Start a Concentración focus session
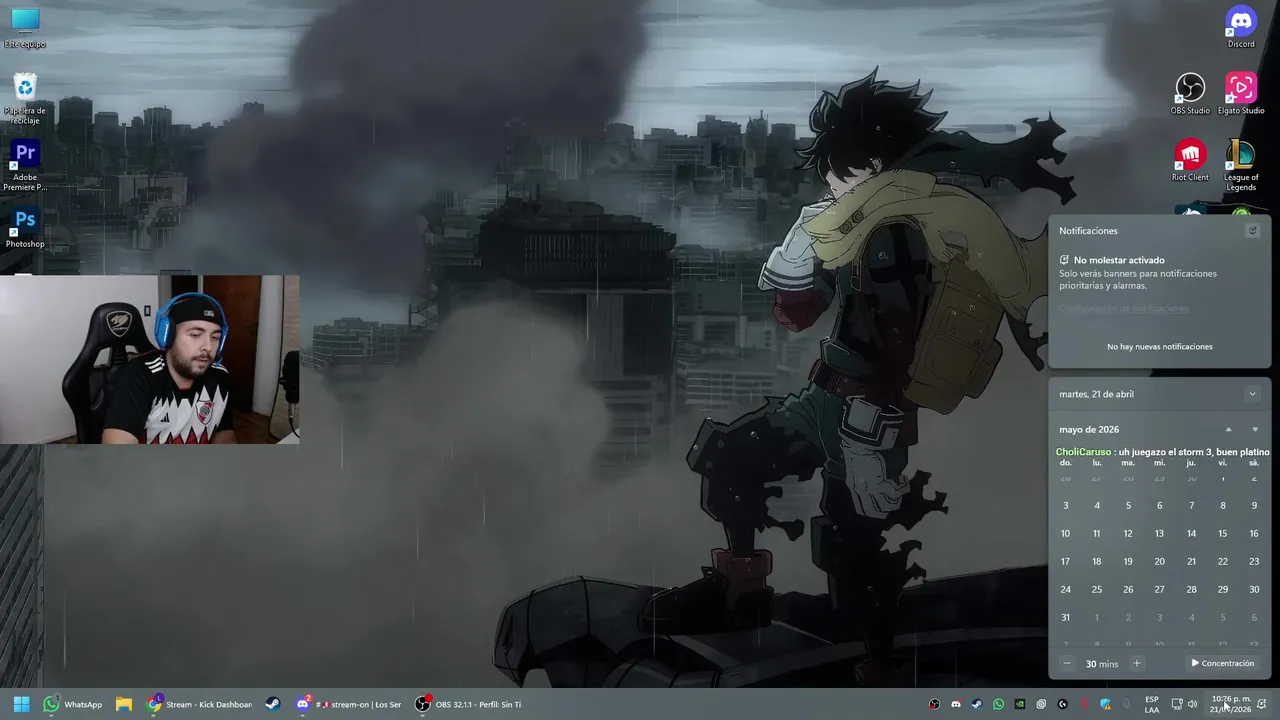Viewport: 1280px width, 720px height. point(1222,664)
